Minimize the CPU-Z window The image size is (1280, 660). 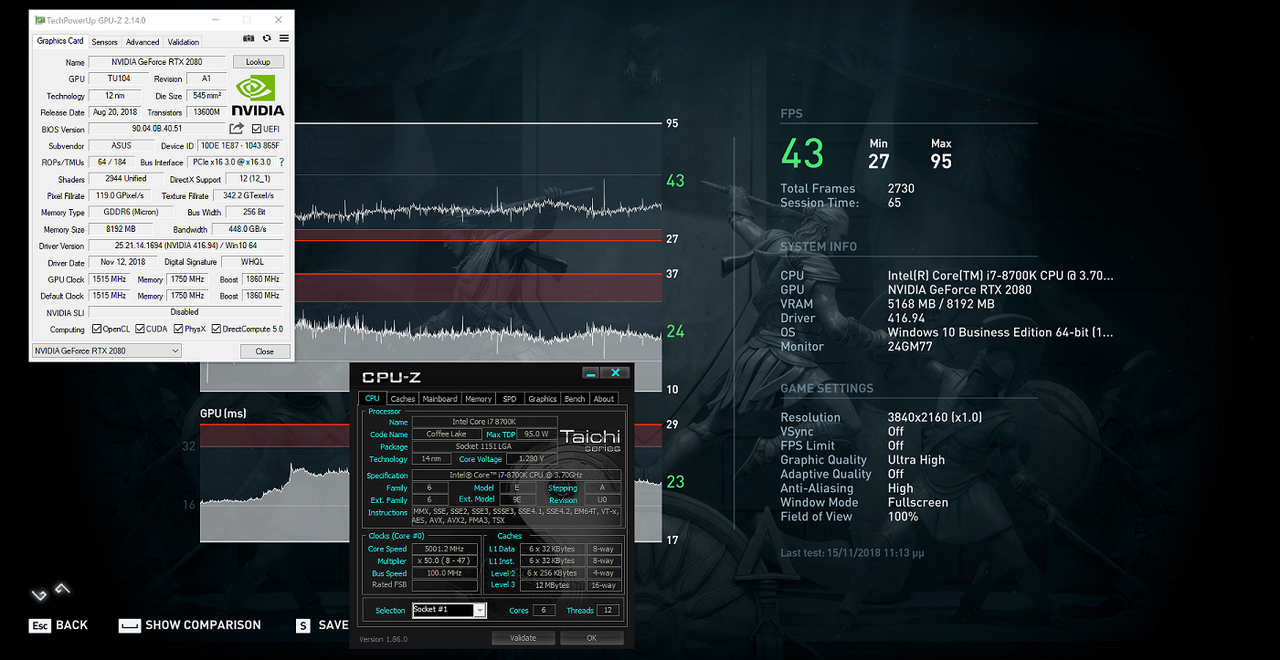(591, 373)
